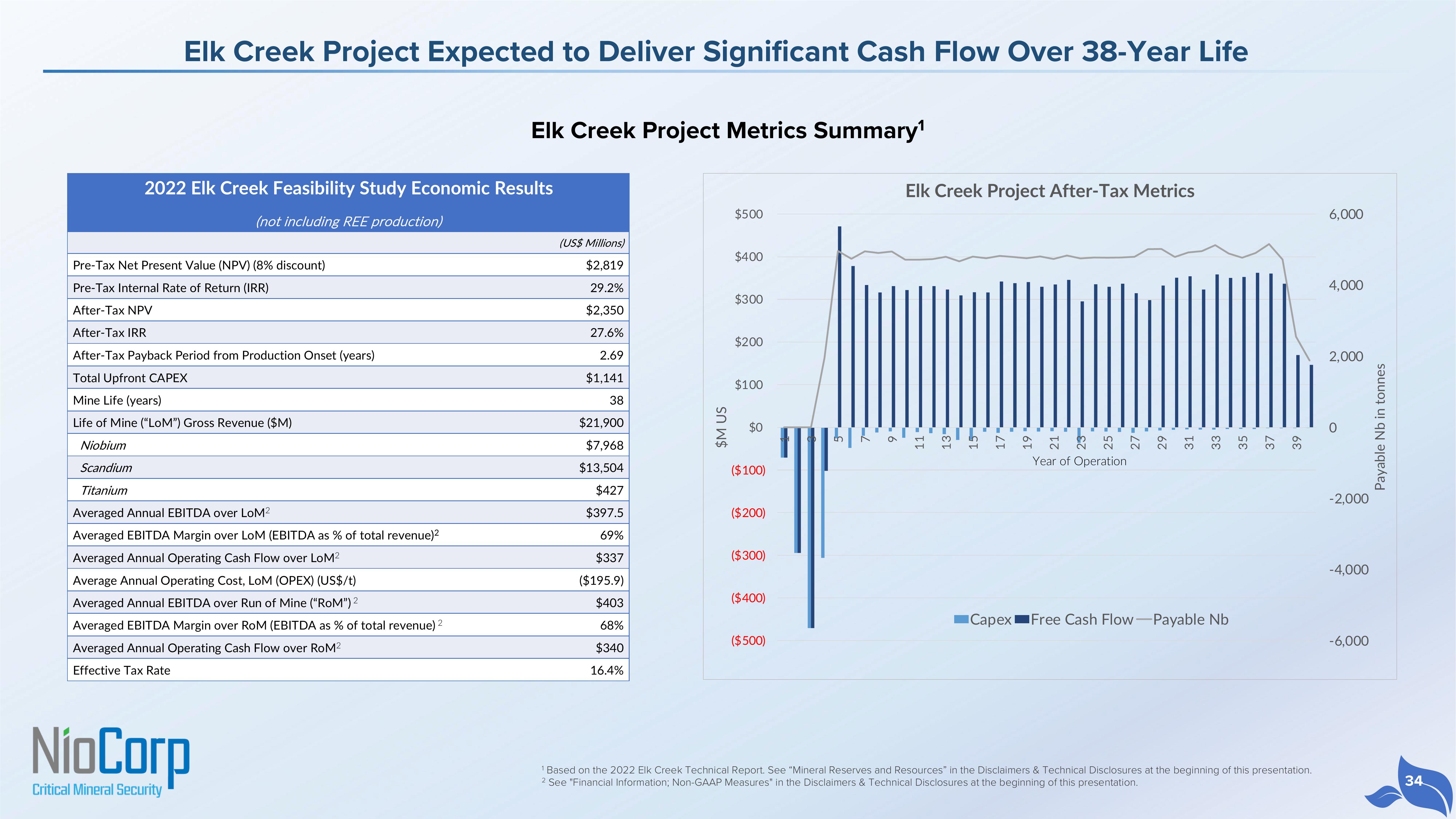Click the 2022 Feasibility Study table header
1456x819 pixels.
pos(348,188)
